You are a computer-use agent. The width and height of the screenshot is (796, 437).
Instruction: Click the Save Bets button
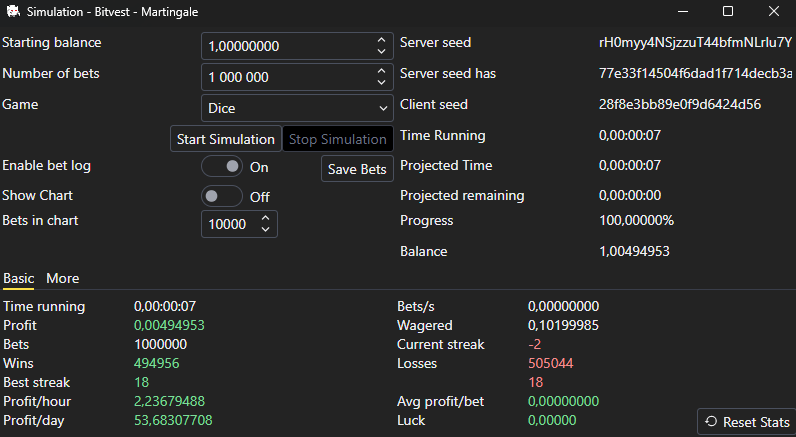click(x=357, y=169)
